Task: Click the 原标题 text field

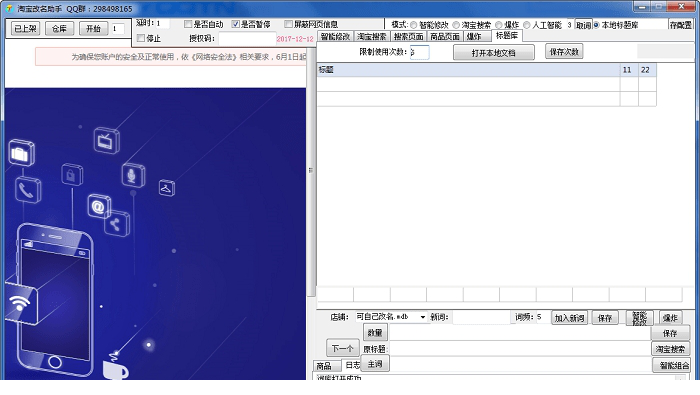Action: (x=519, y=349)
